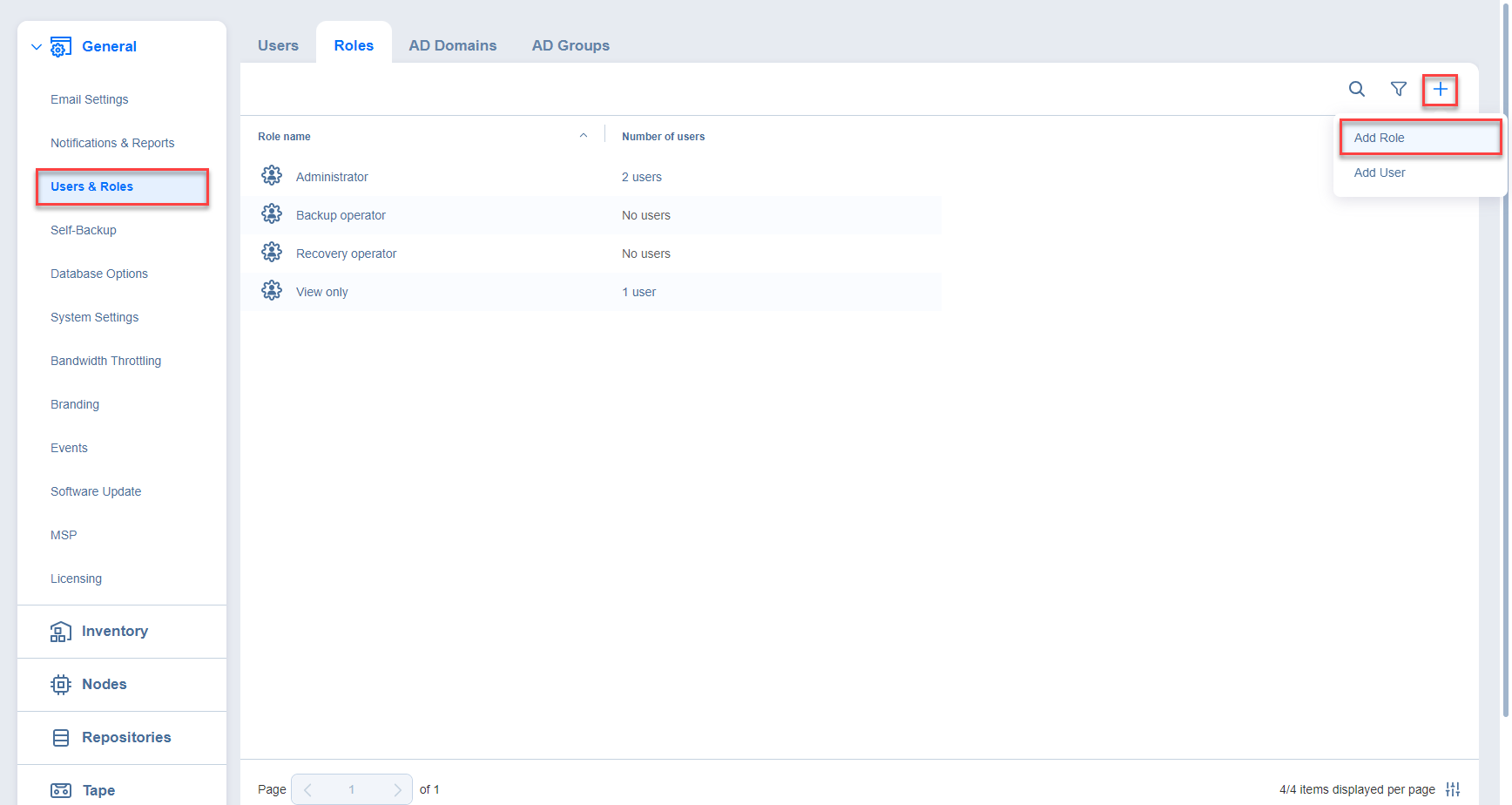The image size is (1512, 805).
Task: Click the Backup operator role icon
Action: point(272,214)
